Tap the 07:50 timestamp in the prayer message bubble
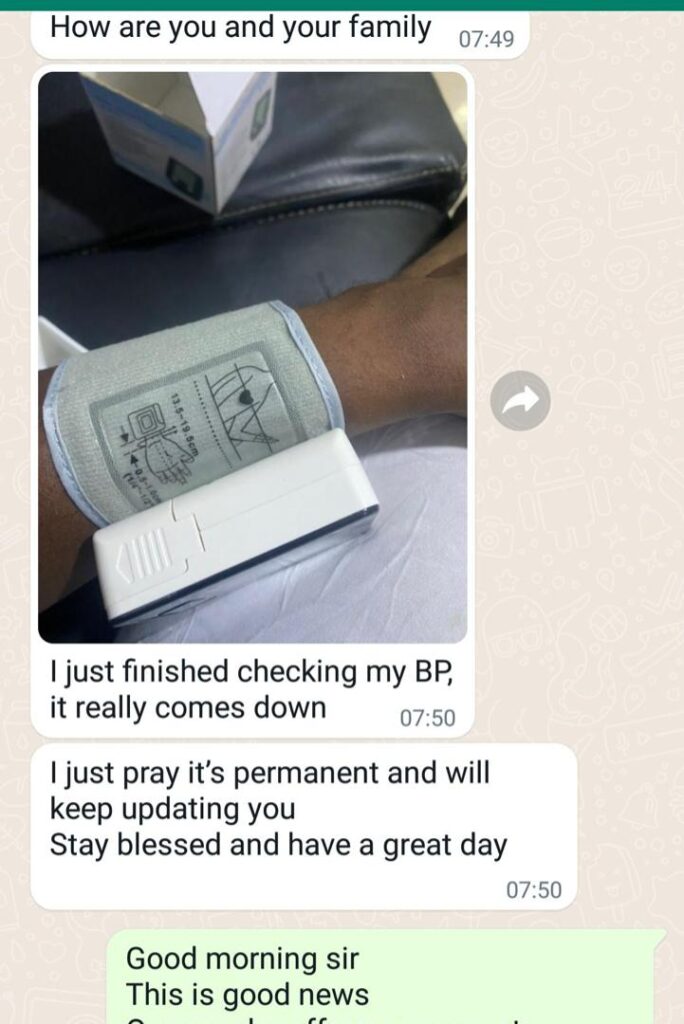The width and height of the screenshot is (684, 1024). pos(534,889)
